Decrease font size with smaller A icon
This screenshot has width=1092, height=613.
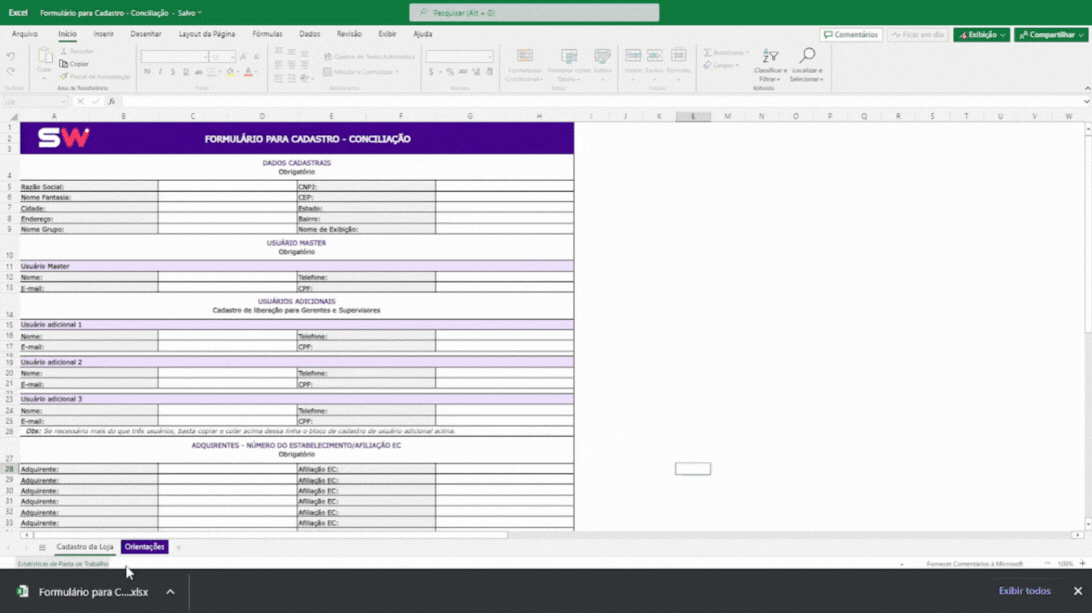point(256,56)
